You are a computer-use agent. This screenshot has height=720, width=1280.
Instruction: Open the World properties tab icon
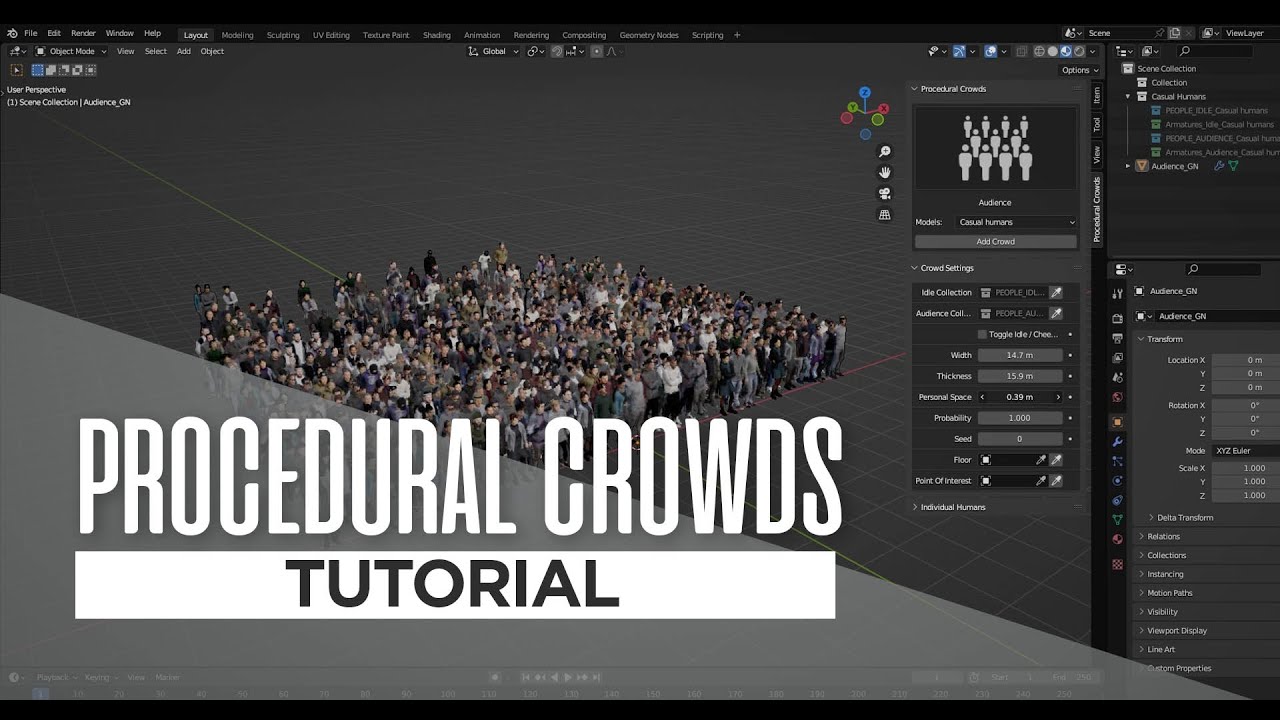(x=1118, y=397)
